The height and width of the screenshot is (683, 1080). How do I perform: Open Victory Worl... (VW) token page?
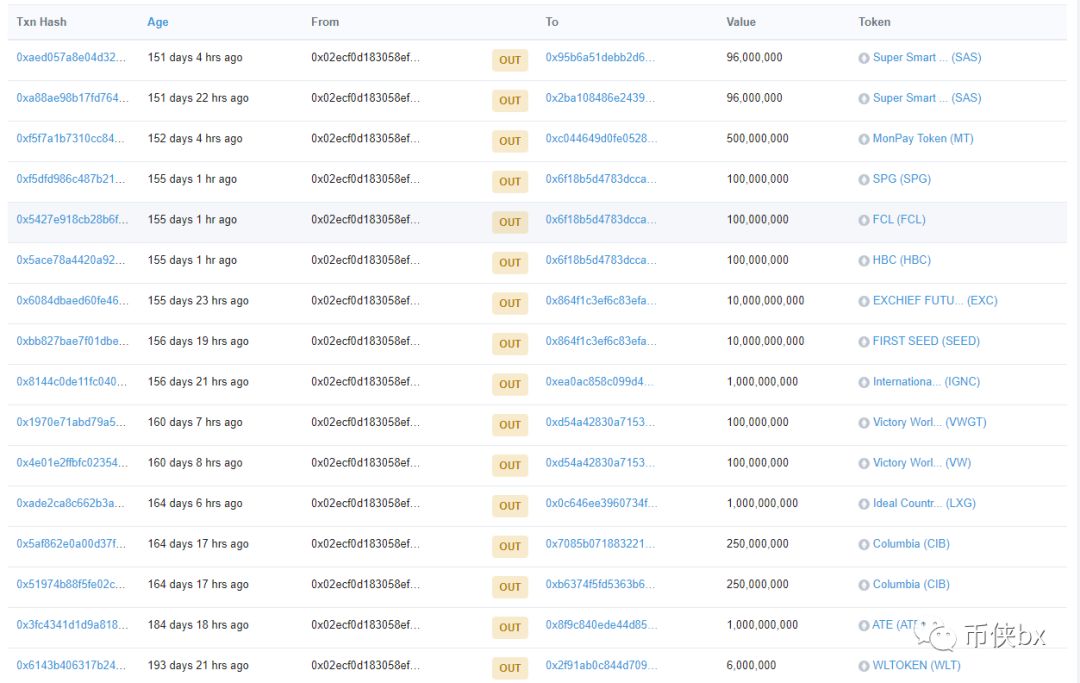point(922,463)
